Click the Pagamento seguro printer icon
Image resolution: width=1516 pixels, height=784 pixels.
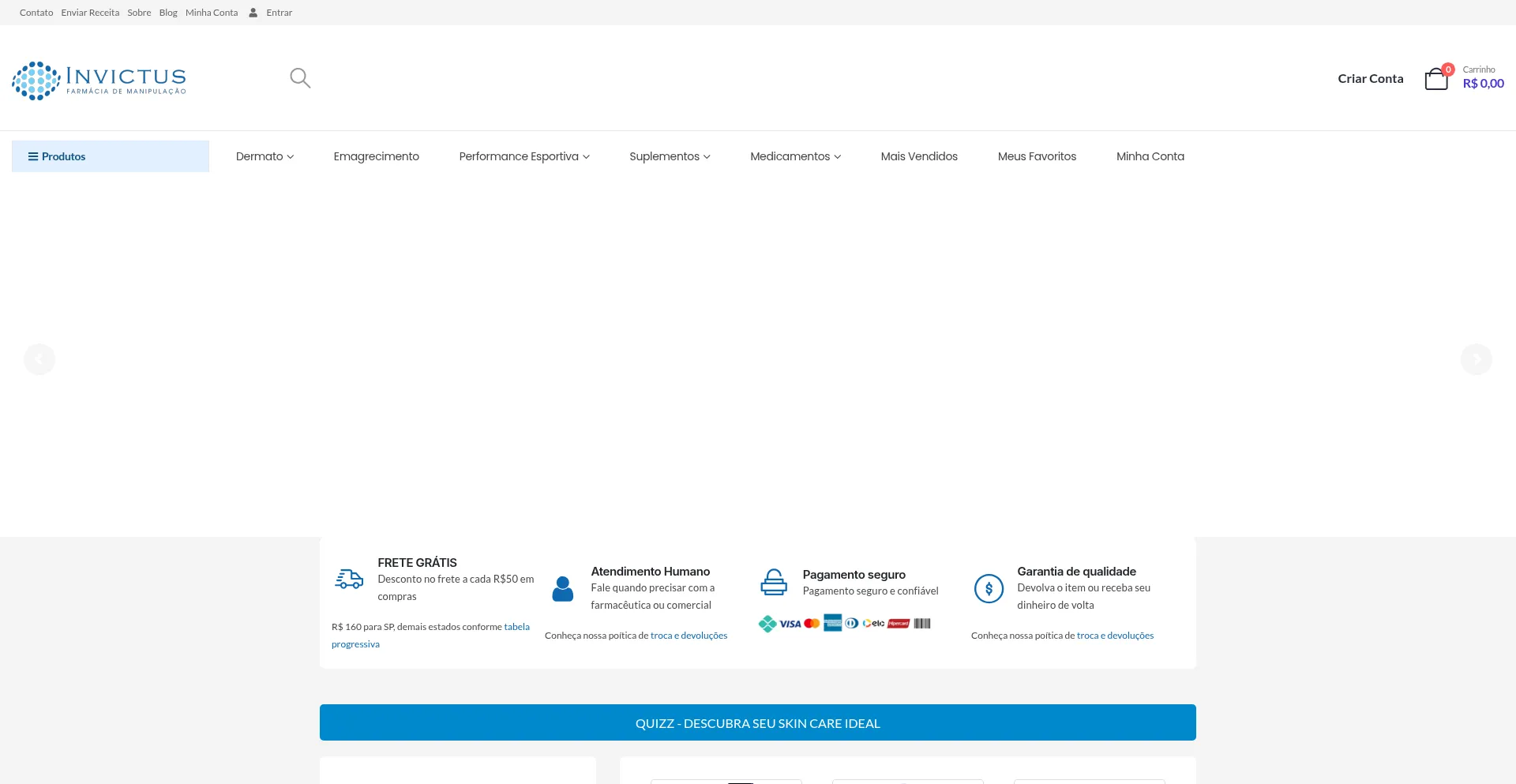coord(774,583)
